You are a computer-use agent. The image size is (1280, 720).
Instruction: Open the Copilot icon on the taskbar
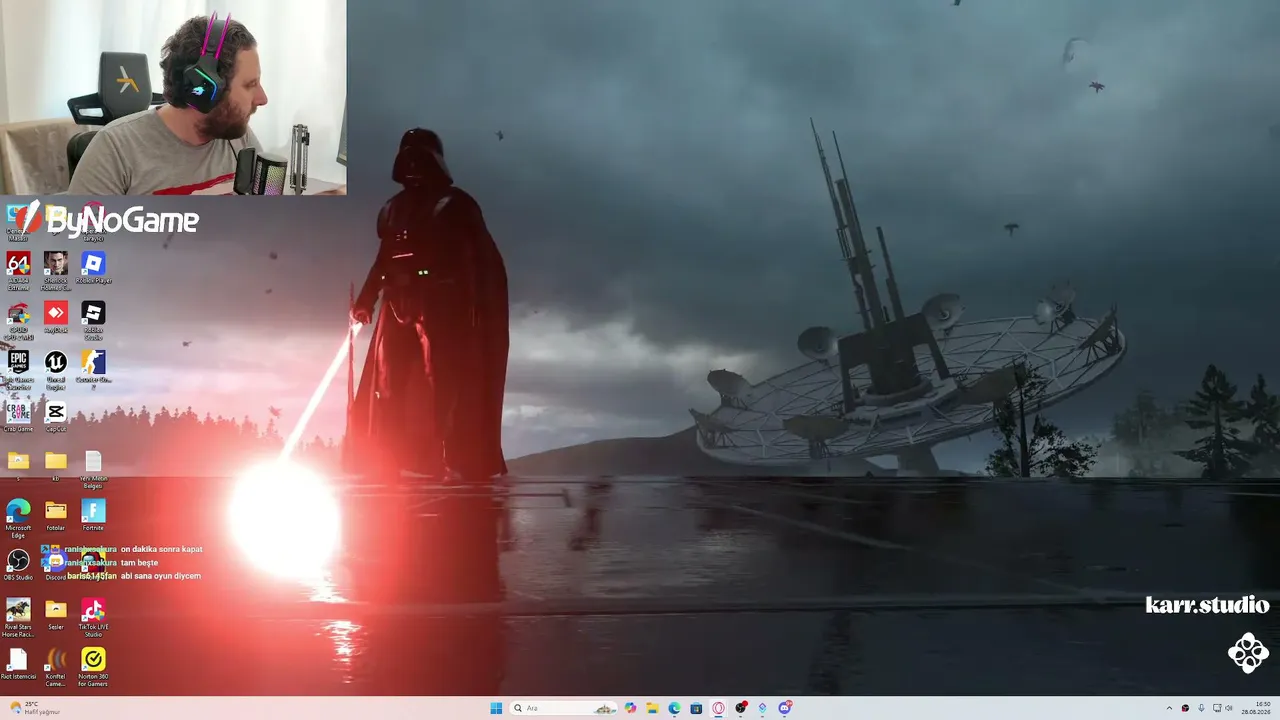[630, 708]
